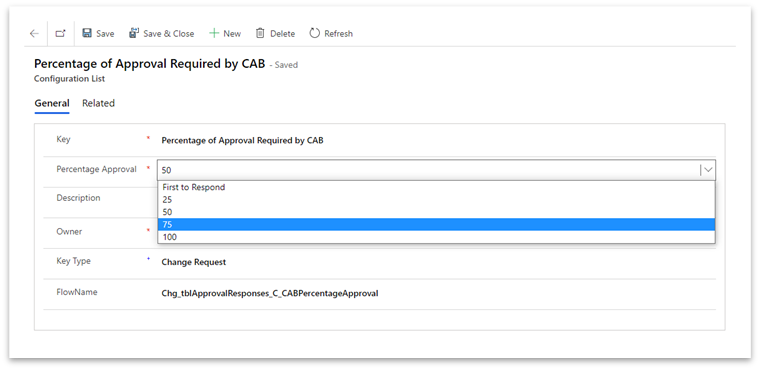The image size is (760, 370).
Task: Click the Save floppy disk icon
Action: pos(87,33)
